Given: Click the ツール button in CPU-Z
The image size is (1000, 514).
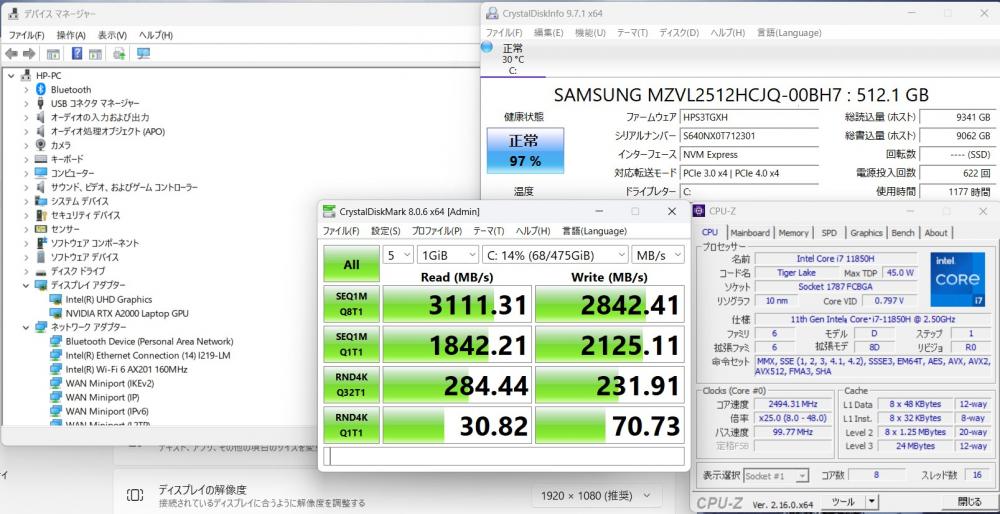Looking at the screenshot, I should click(x=844, y=502).
